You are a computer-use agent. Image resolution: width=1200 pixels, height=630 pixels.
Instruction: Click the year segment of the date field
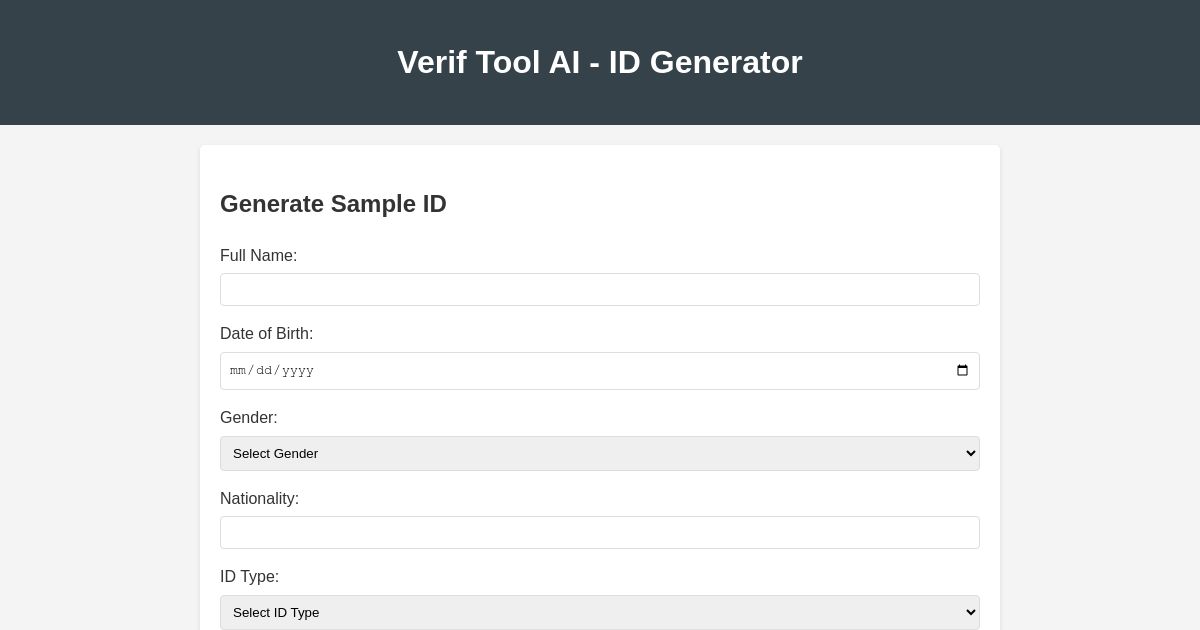(x=297, y=370)
